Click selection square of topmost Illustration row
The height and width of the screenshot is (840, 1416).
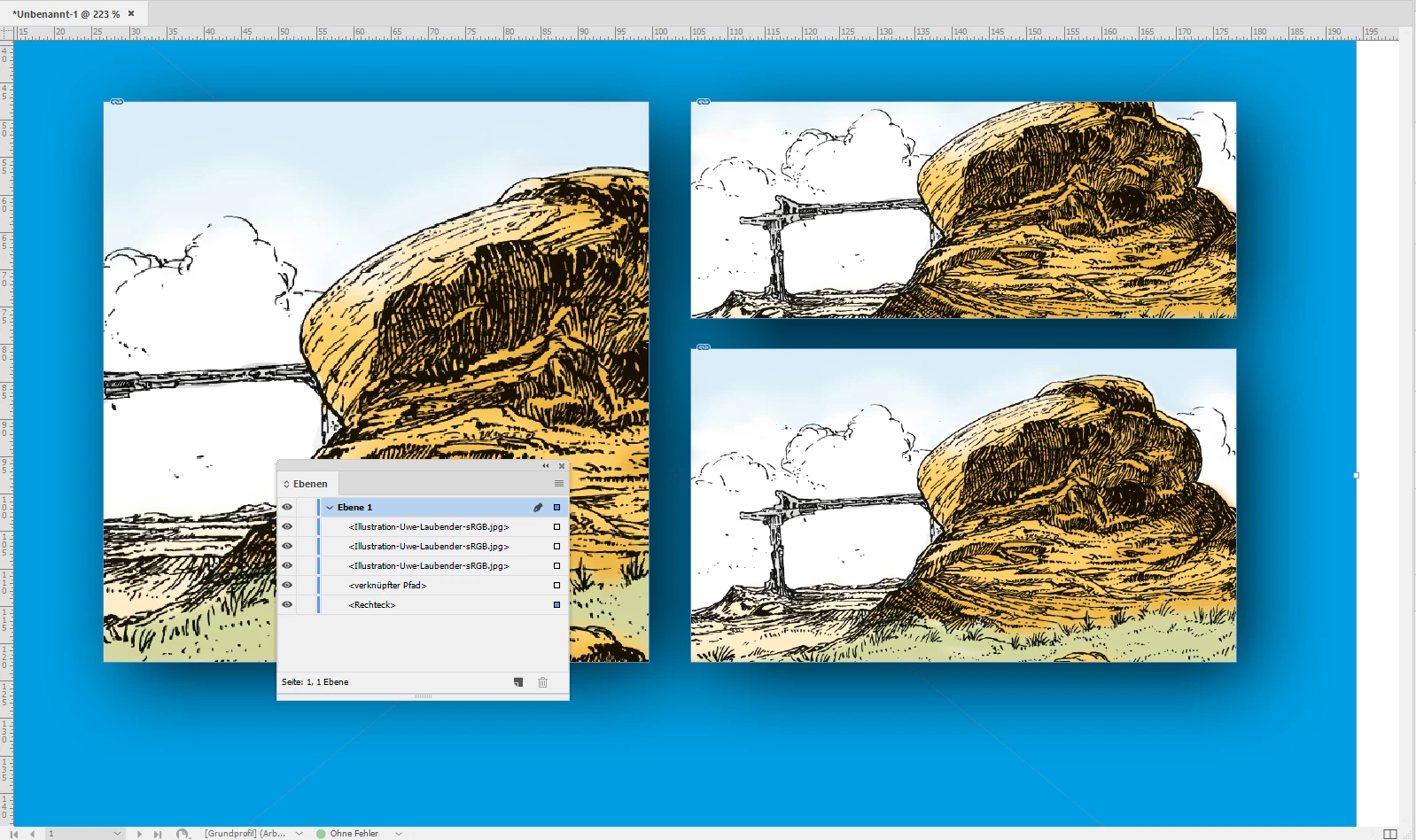click(x=557, y=527)
